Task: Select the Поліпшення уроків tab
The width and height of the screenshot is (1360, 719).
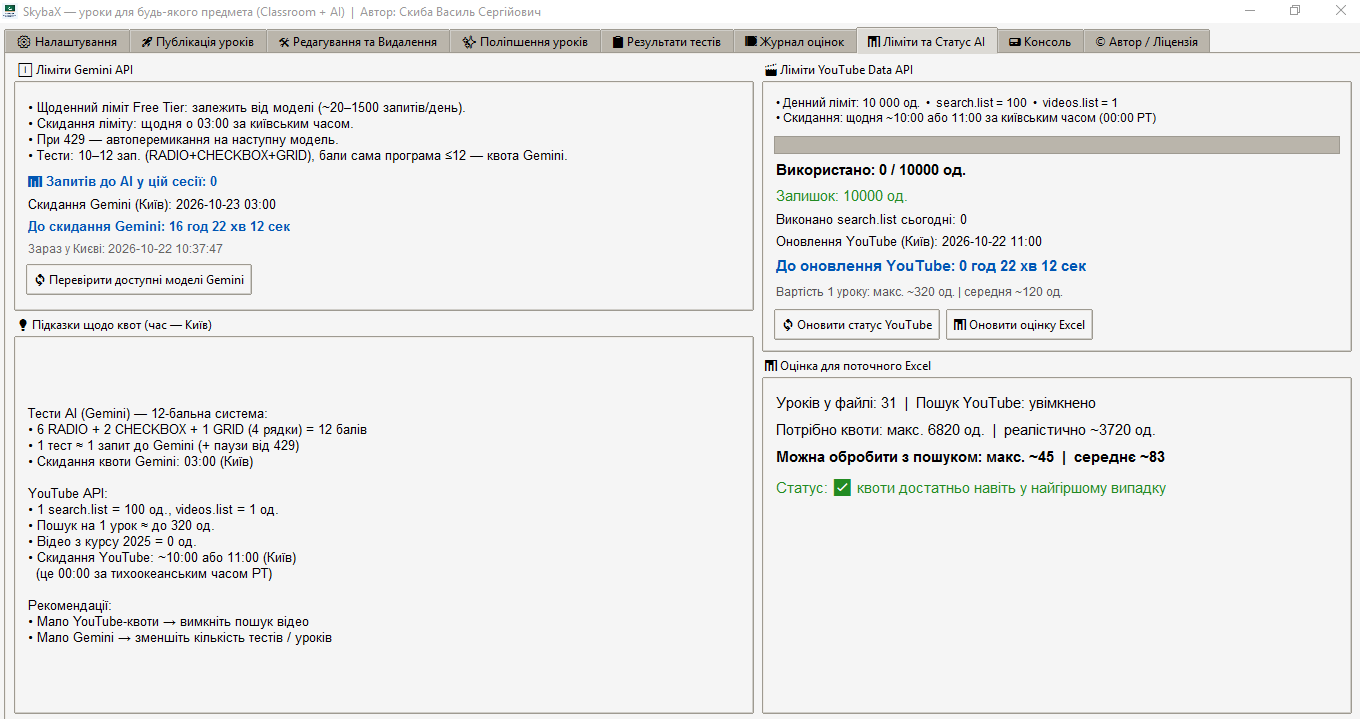Action: point(525,42)
